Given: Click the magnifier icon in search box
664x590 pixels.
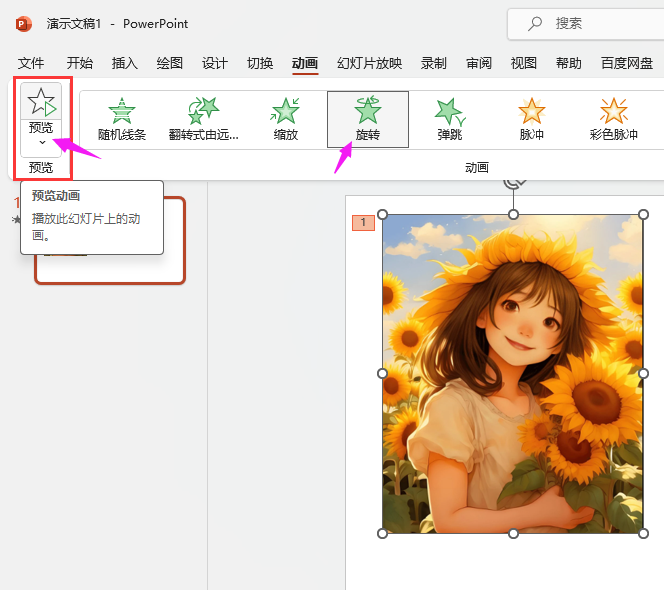Looking at the screenshot, I should coord(535,24).
